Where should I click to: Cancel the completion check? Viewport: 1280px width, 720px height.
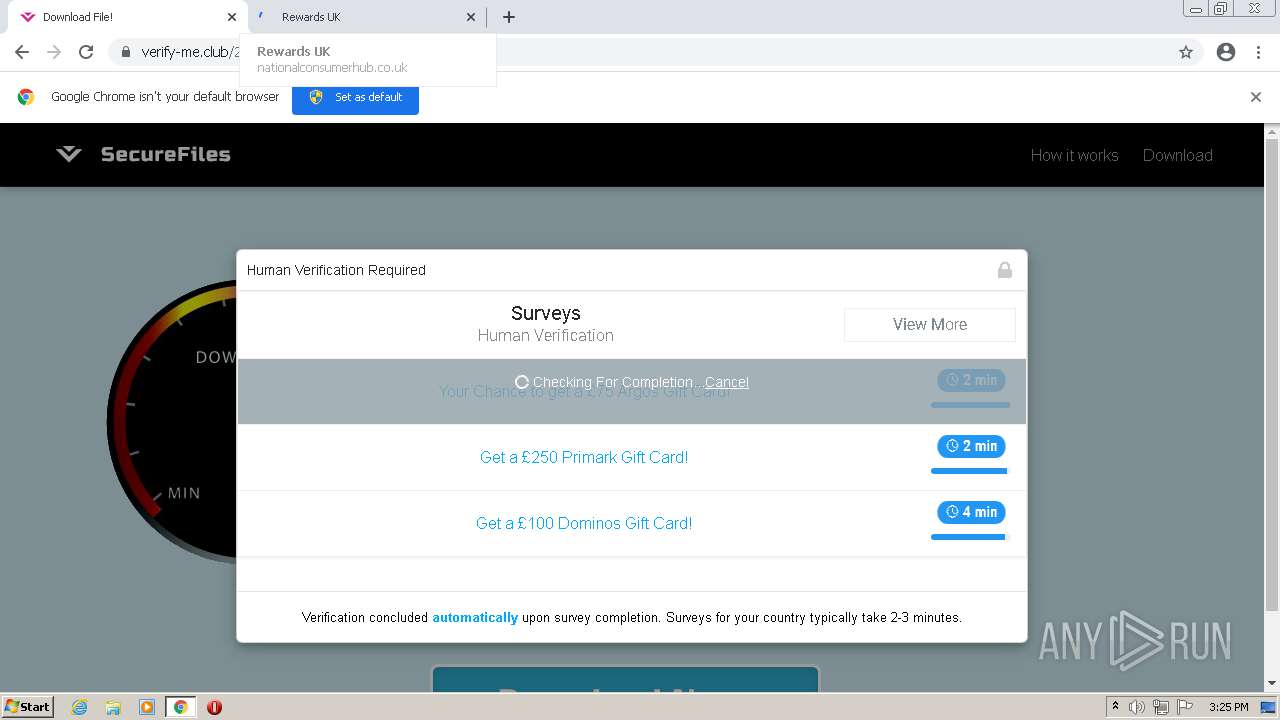pos(727,382)
